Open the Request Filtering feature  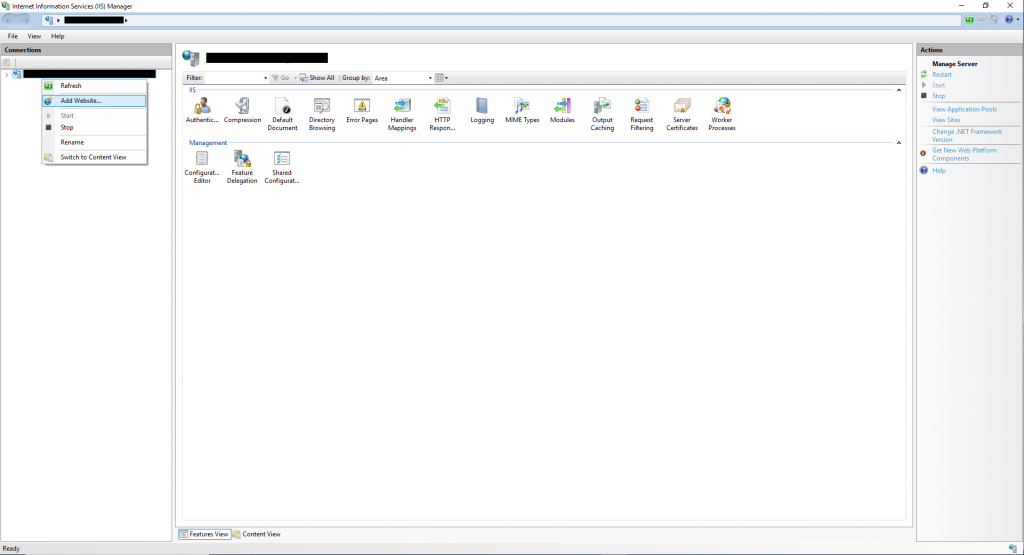pyautogui.click(x=642, y=106)
